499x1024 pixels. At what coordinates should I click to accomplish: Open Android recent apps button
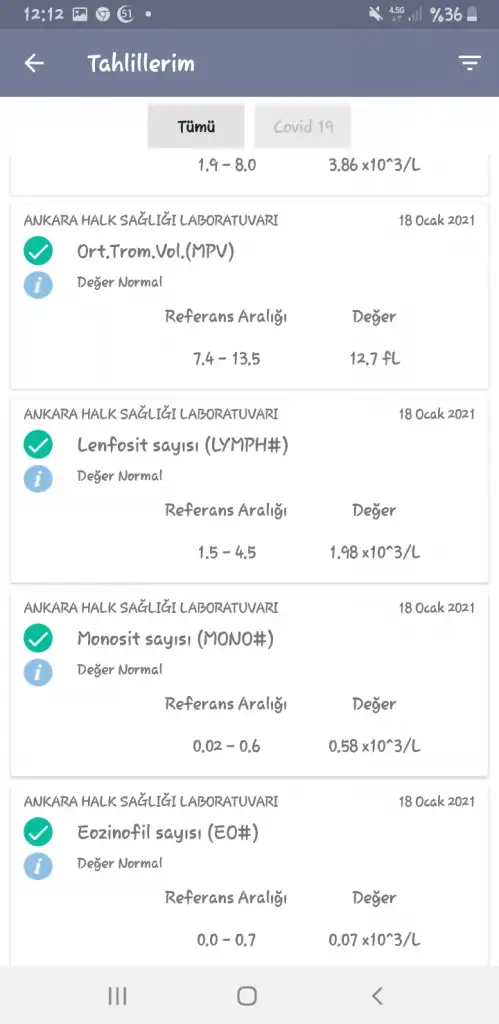click(x=118, y=995)
